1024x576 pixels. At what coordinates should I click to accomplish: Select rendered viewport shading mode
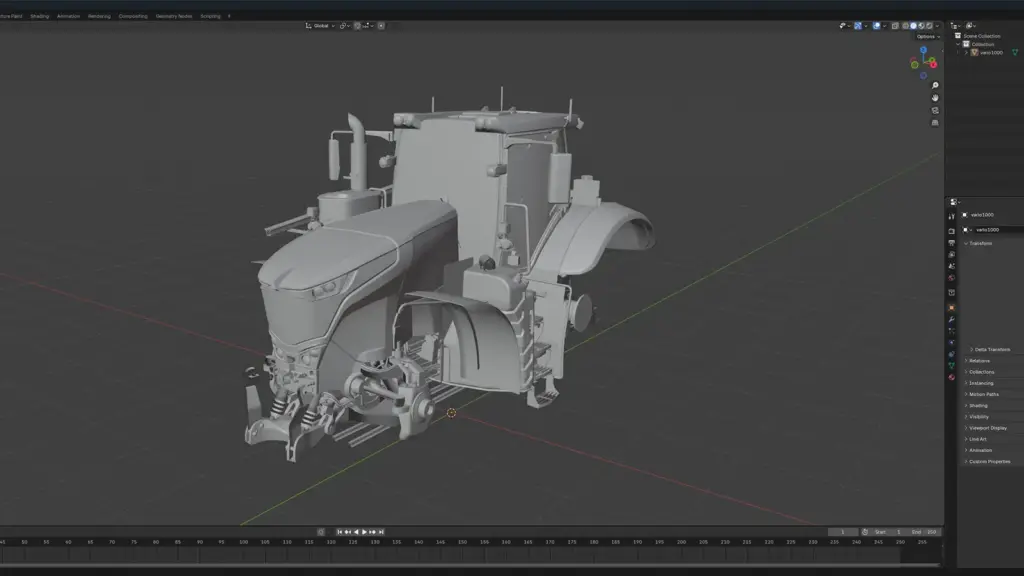click(x=929, y=26)
